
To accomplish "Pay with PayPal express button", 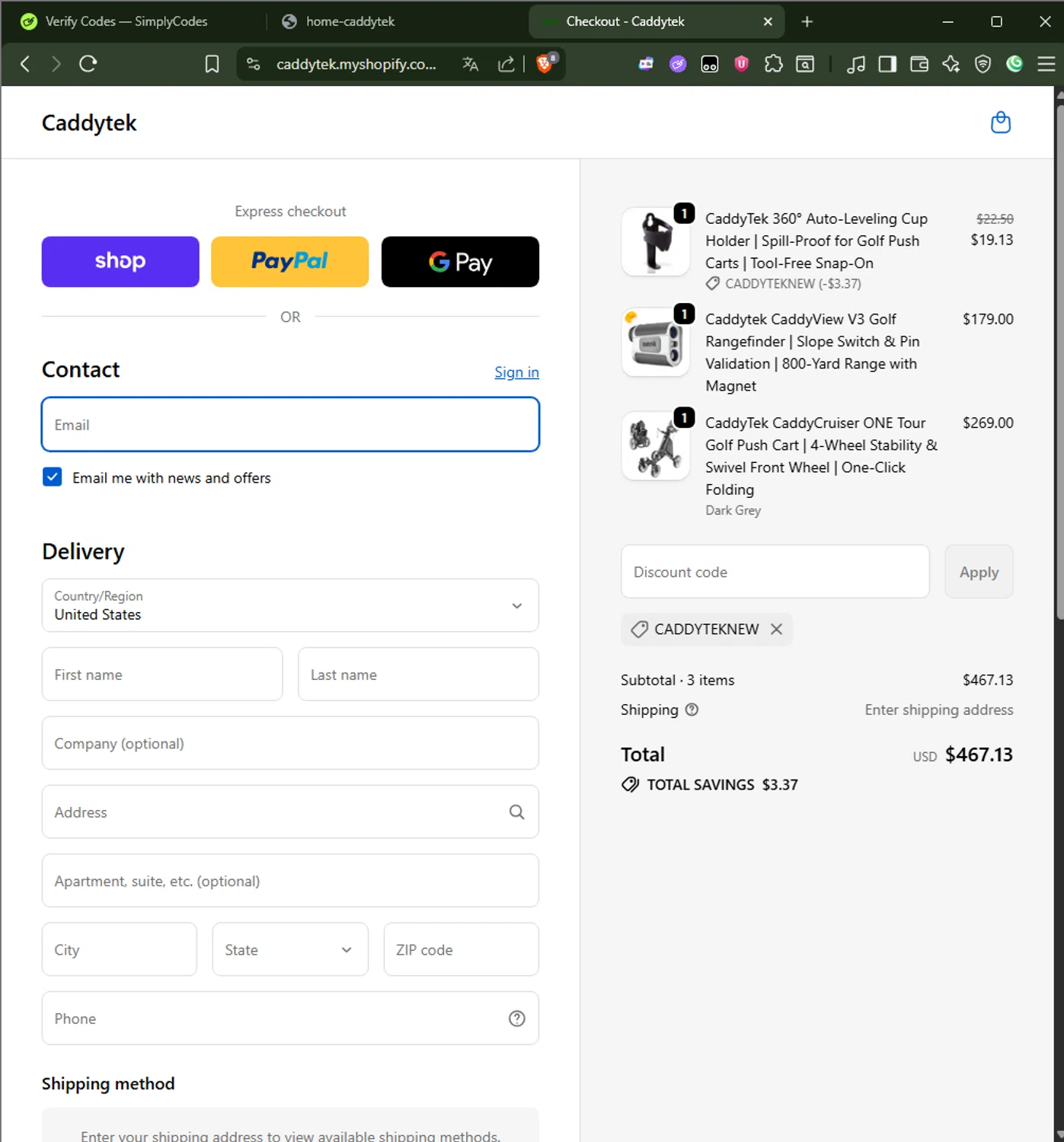I will (x=290, y=261).
